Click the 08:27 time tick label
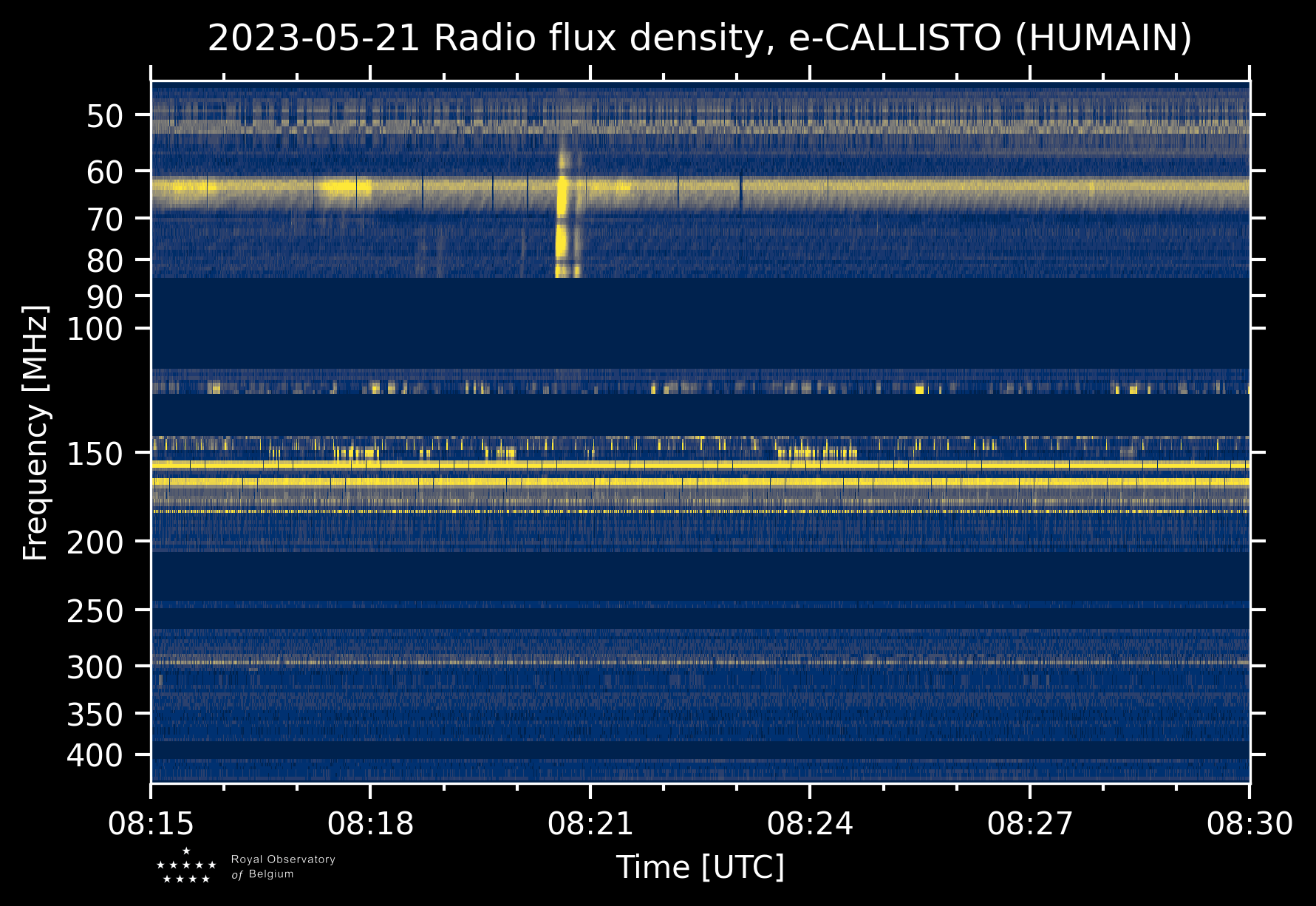The width and height of the screenshot is (1316, 906). coord(1029,823)
